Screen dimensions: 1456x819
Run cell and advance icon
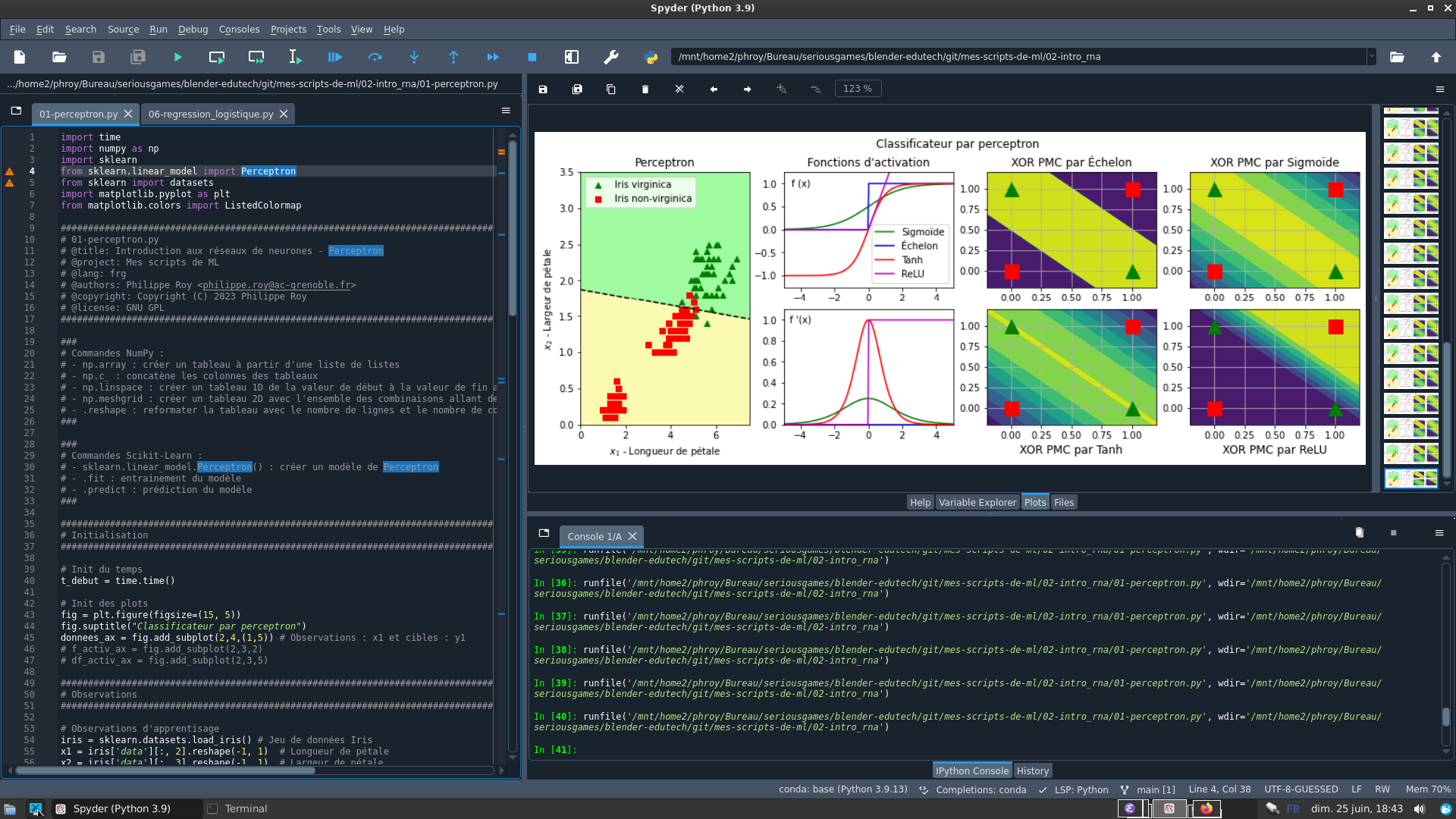pyautogui.click(x=256, y=57)
